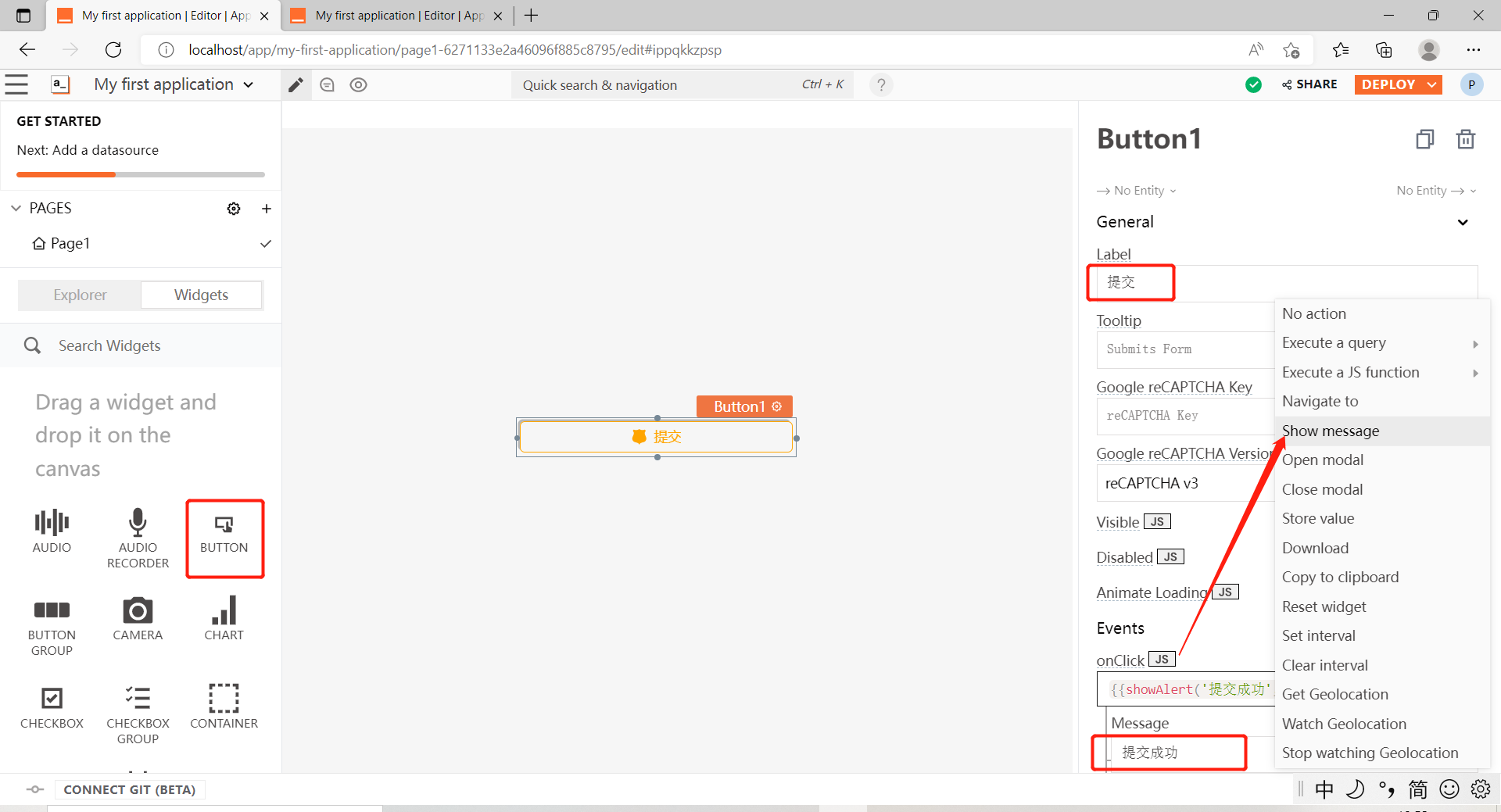Toggle JS mode for onClick event
This screenshot has width=1501, height=812.
(x=1162, y=660)
